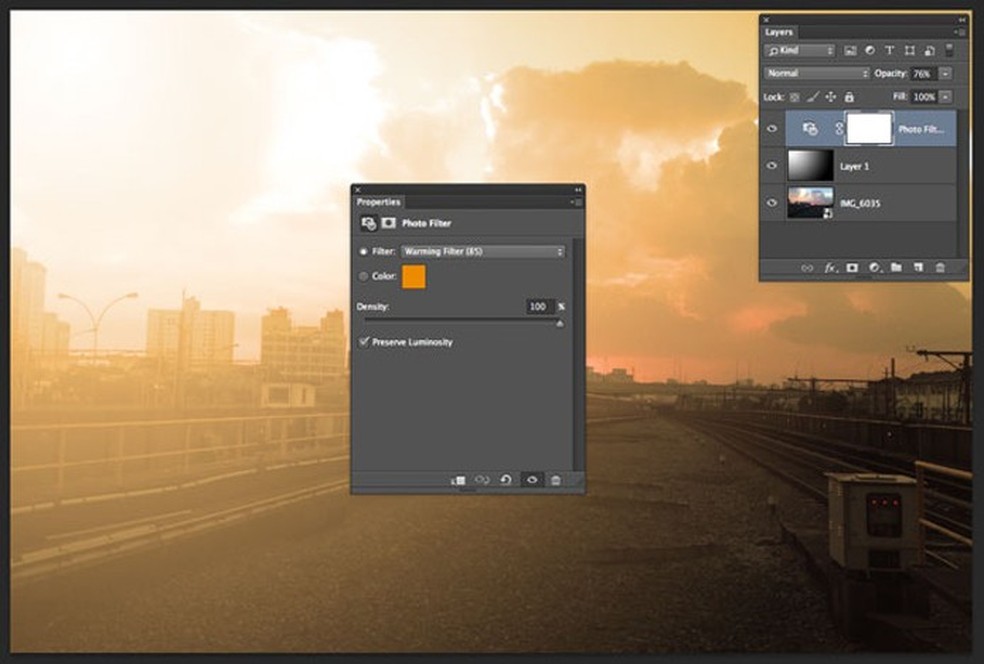
Task: Click the lock all padlock icon
Action: pyautogui.click(x=849, y=97)
